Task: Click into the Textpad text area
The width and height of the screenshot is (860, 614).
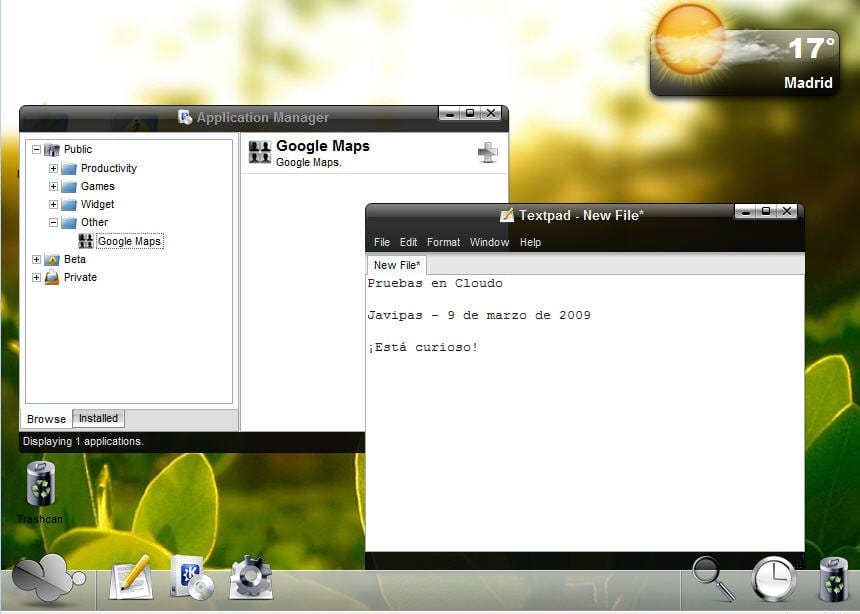Action: 584,440
